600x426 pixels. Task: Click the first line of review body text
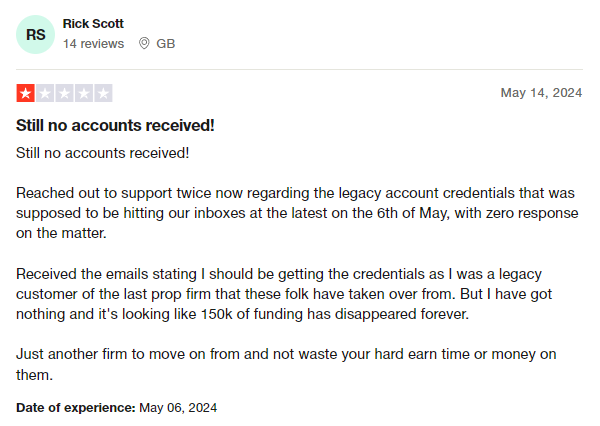click(103, 153)
